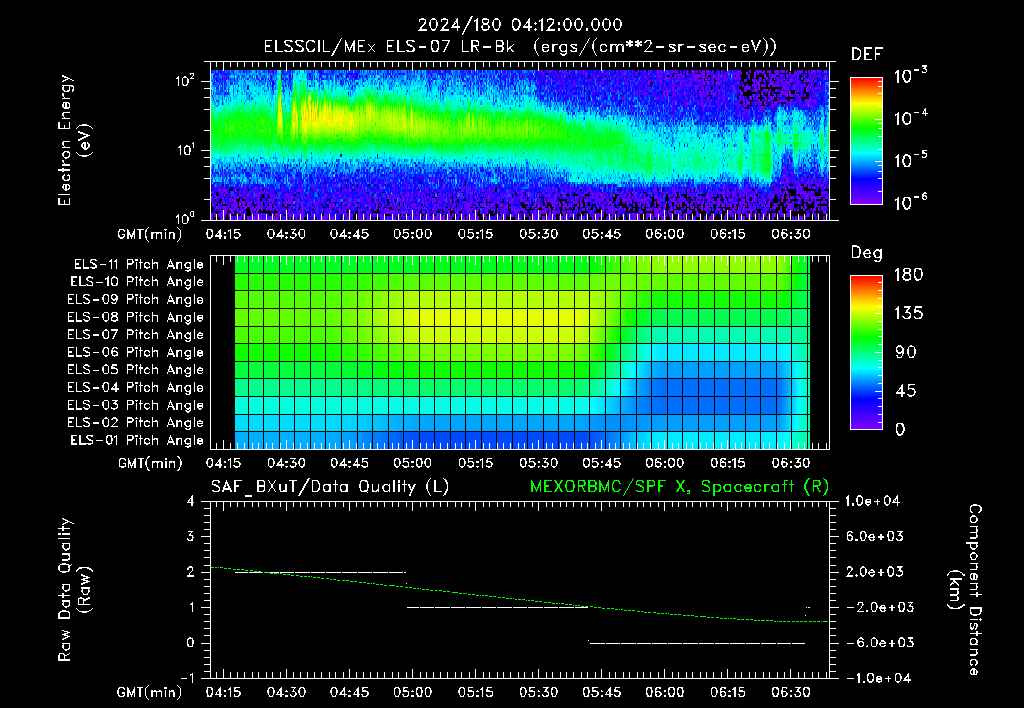Image resolution: width=1024 pixels, height=708 pixels.
Task: Click the Electron Energy axis label
Action: [x=74, y=140]
